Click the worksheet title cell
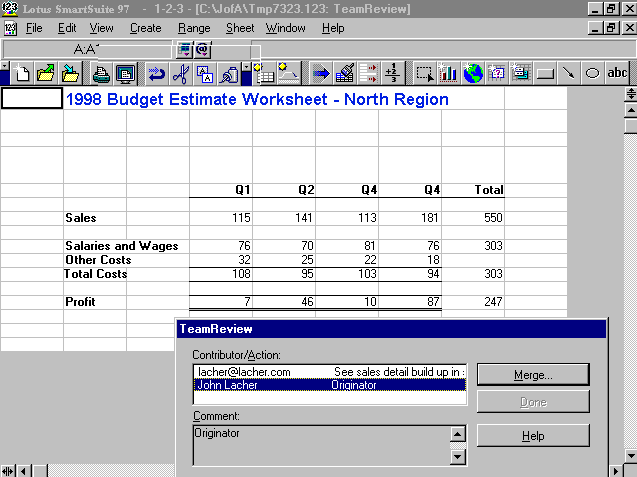The width and height of the screenshot is (637, 477). (257, 100)
